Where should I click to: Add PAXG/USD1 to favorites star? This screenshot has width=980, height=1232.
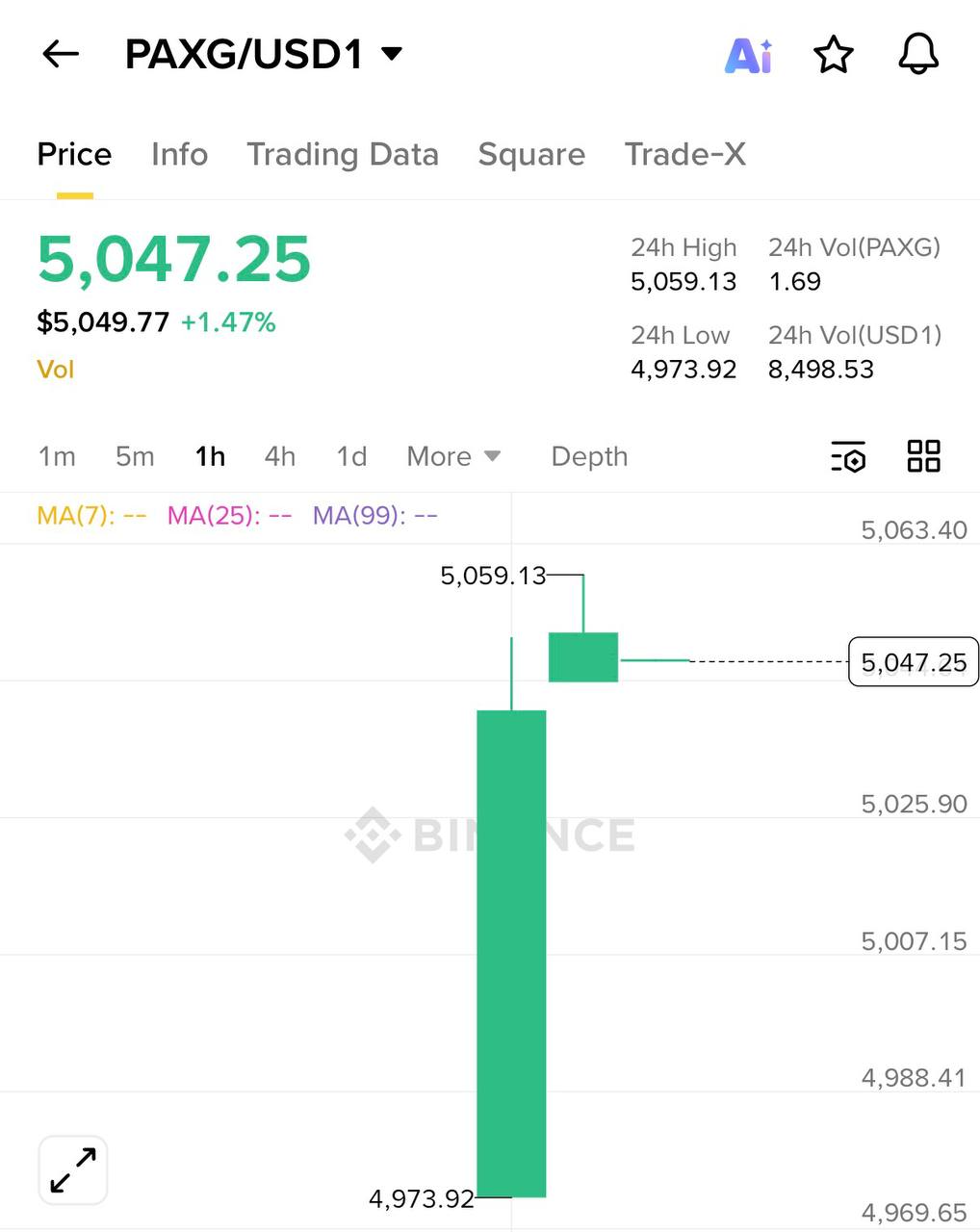tap(834, 55)
